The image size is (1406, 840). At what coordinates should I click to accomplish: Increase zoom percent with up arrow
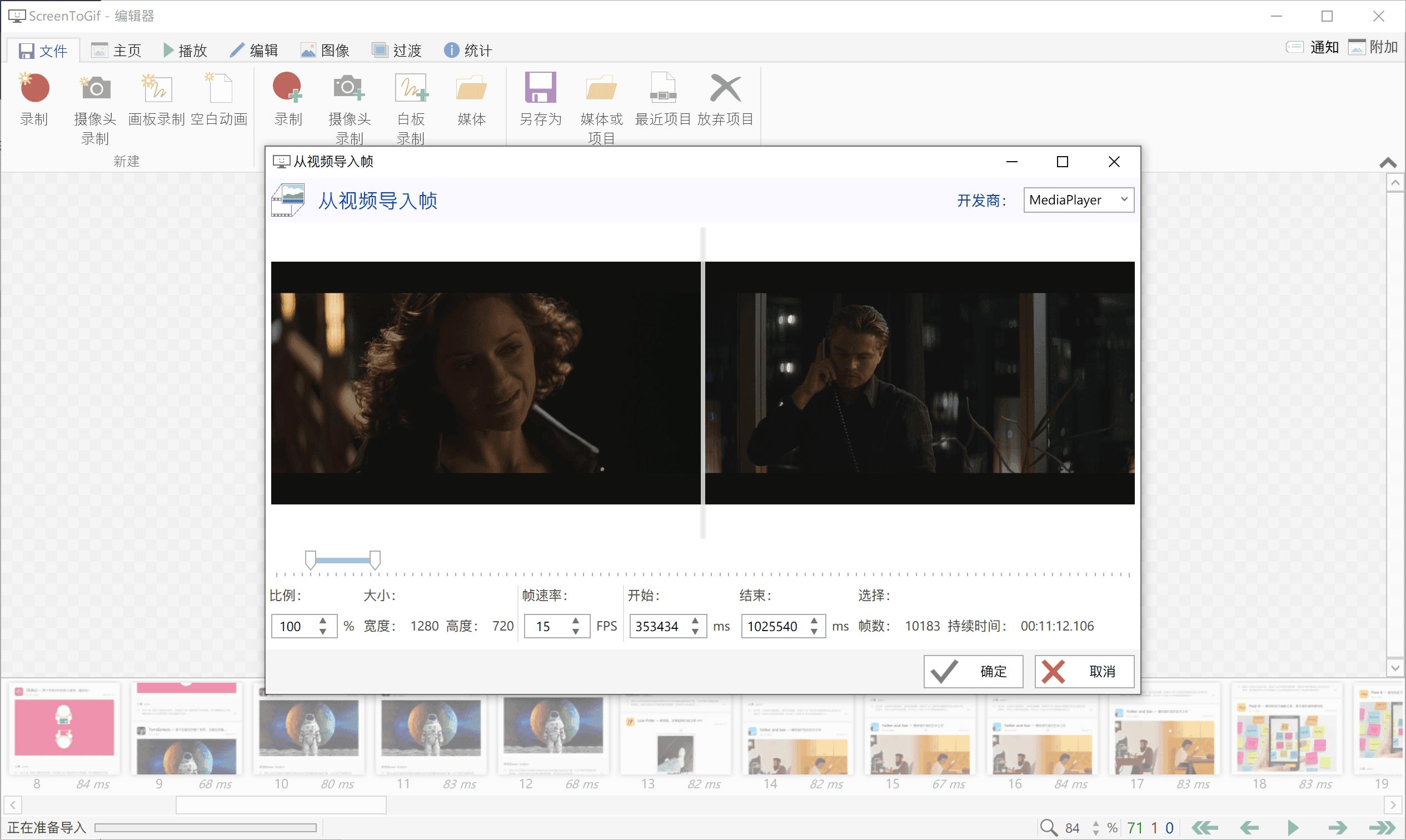[x=1096, y=823]
